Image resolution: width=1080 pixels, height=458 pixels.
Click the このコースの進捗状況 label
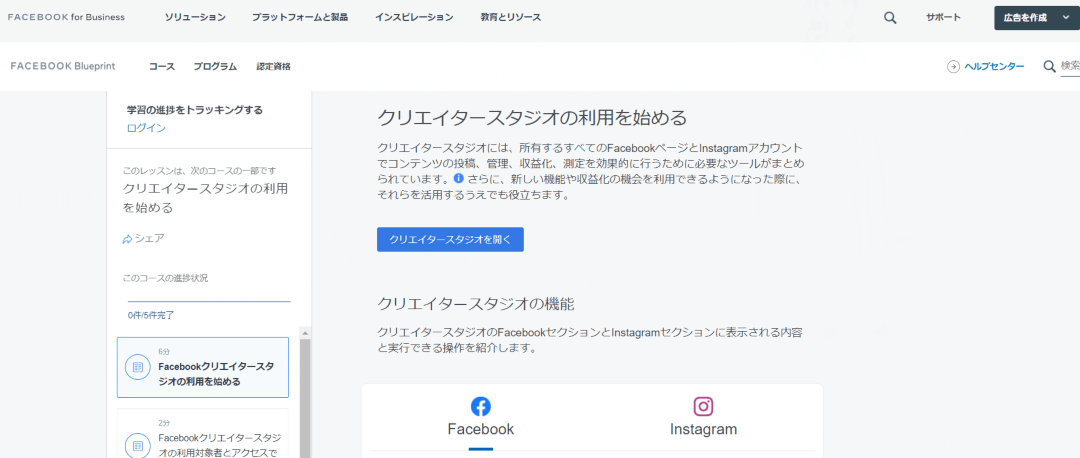point(165,278)
